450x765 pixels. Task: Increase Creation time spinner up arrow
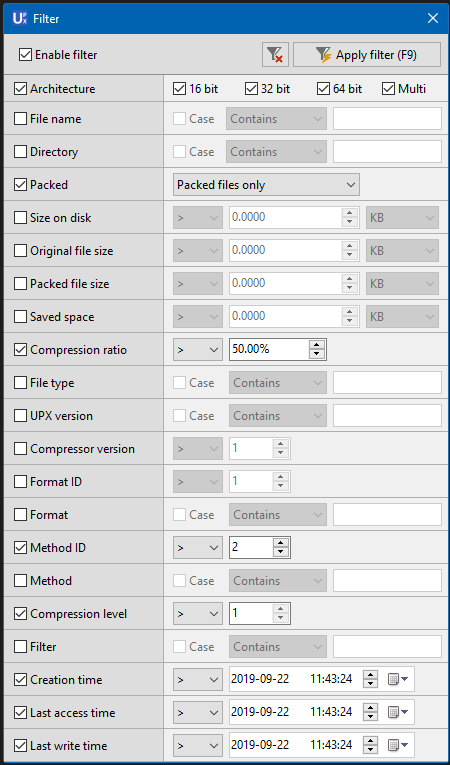click(x=371, y=675)
